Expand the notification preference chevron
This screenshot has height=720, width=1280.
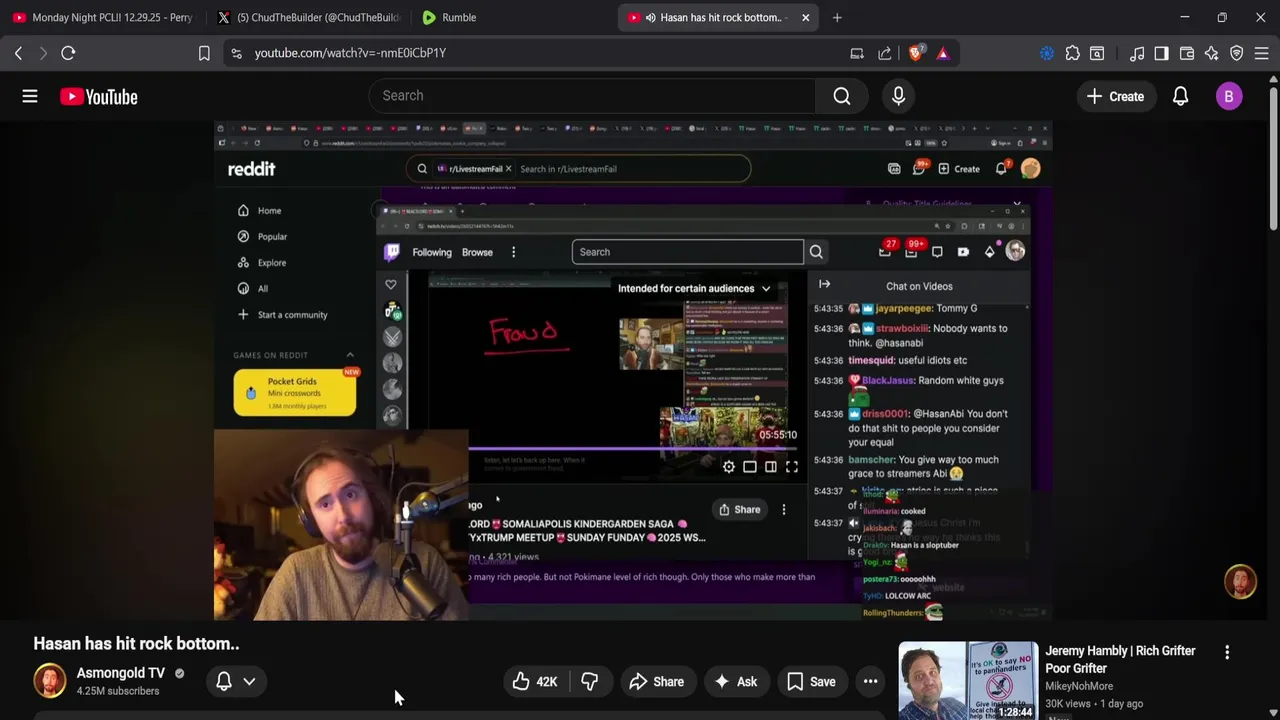(249, 682)
